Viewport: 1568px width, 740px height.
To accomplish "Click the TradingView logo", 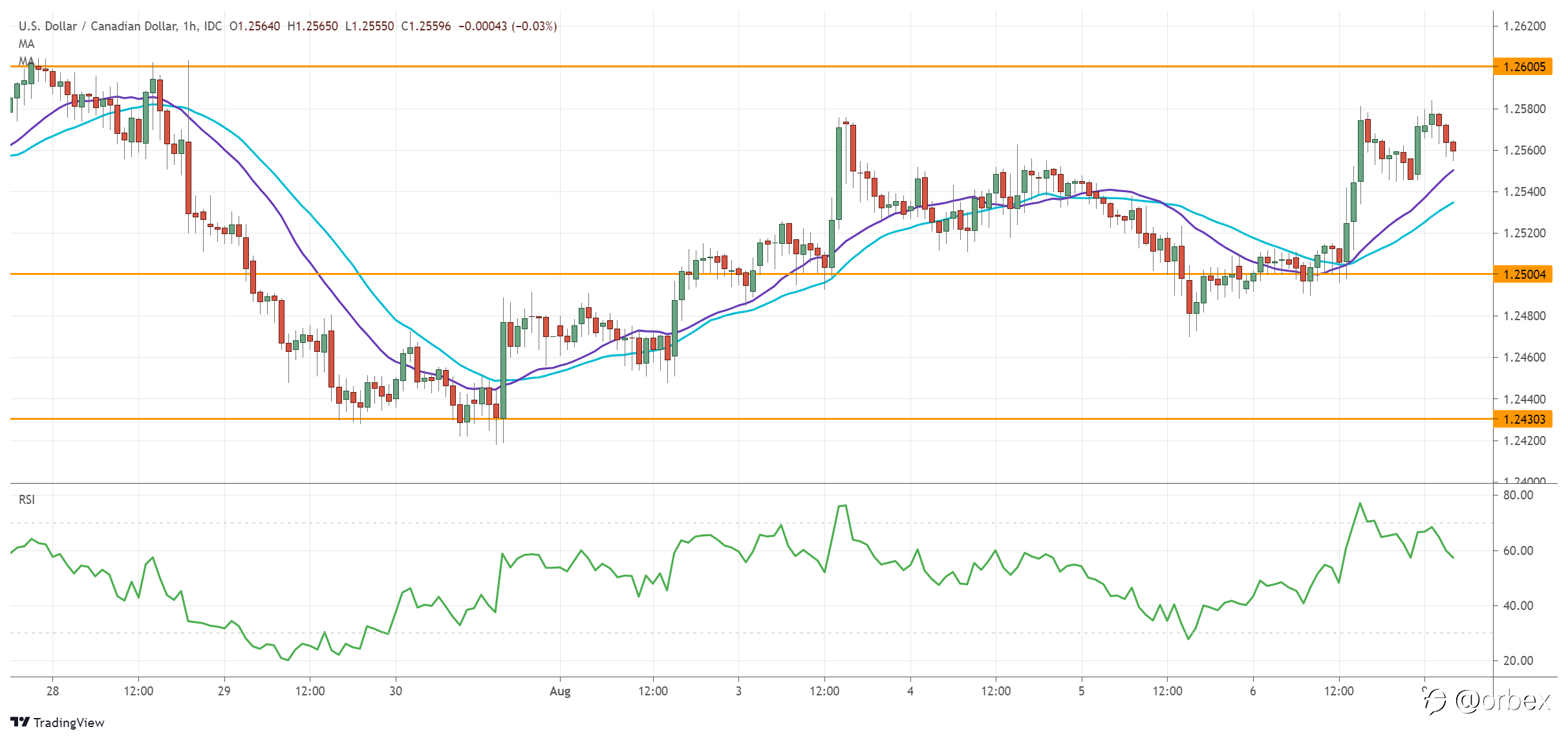I will pyautogui.click(x=58, y=723).
